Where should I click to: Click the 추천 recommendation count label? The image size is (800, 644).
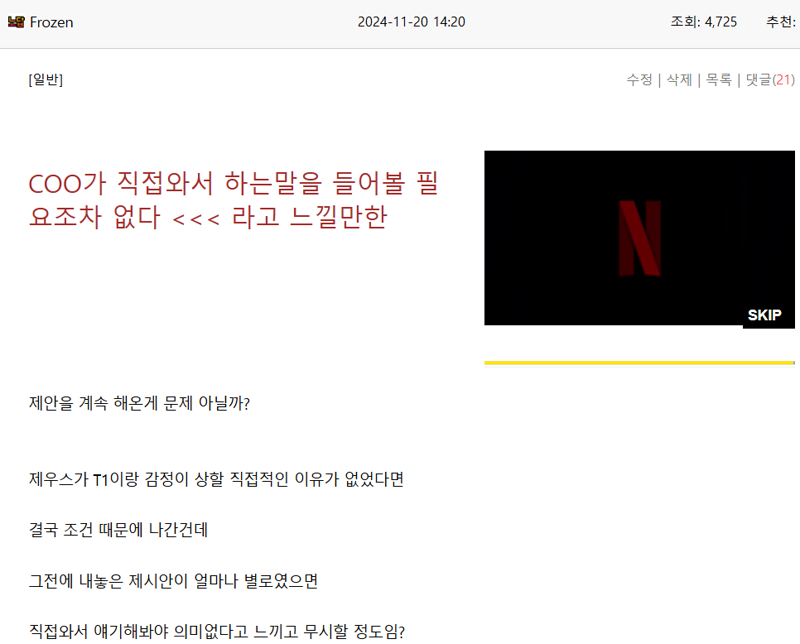(781, 21)
